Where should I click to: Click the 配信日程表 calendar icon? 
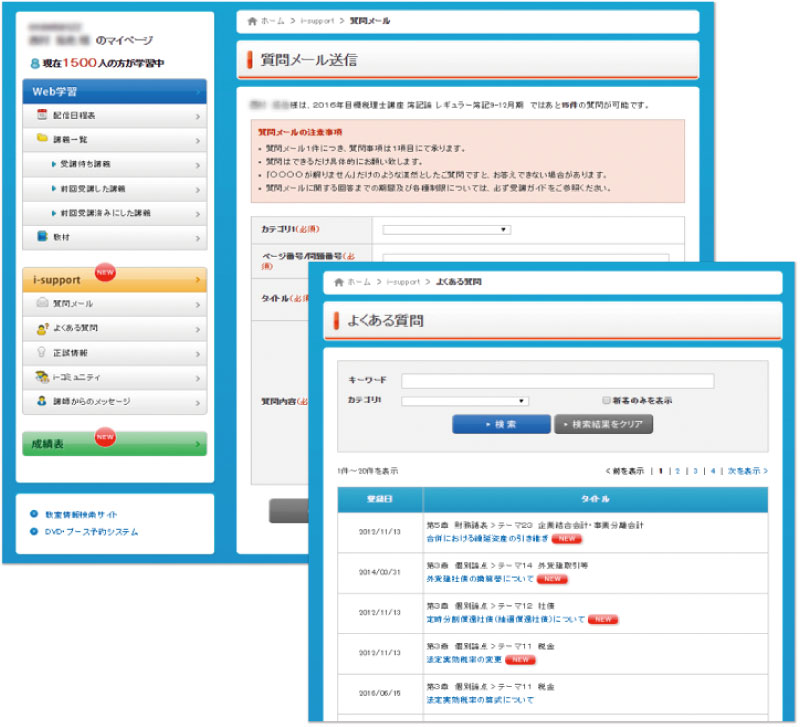click(x=43, y=116)
